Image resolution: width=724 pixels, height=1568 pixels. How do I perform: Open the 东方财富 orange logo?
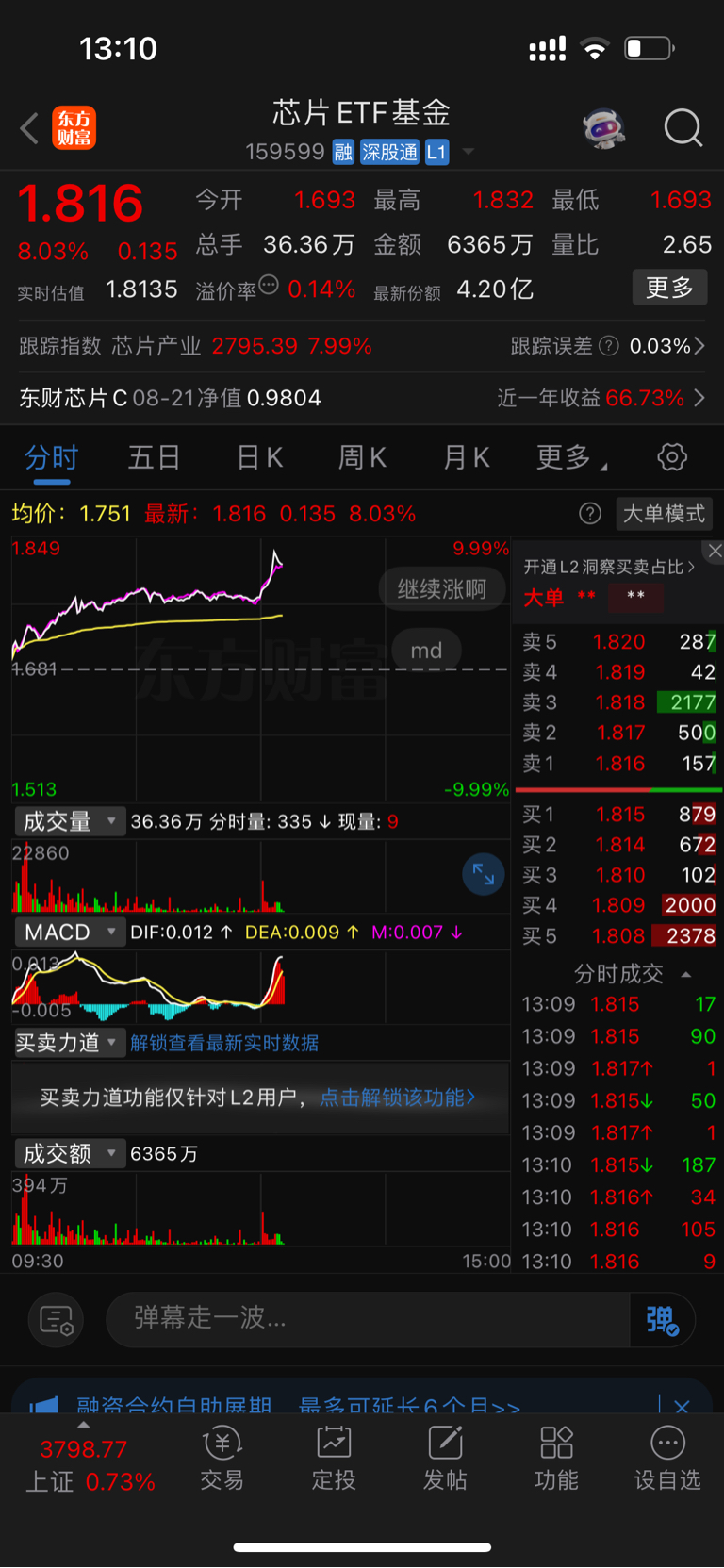(x=74, y=128)
